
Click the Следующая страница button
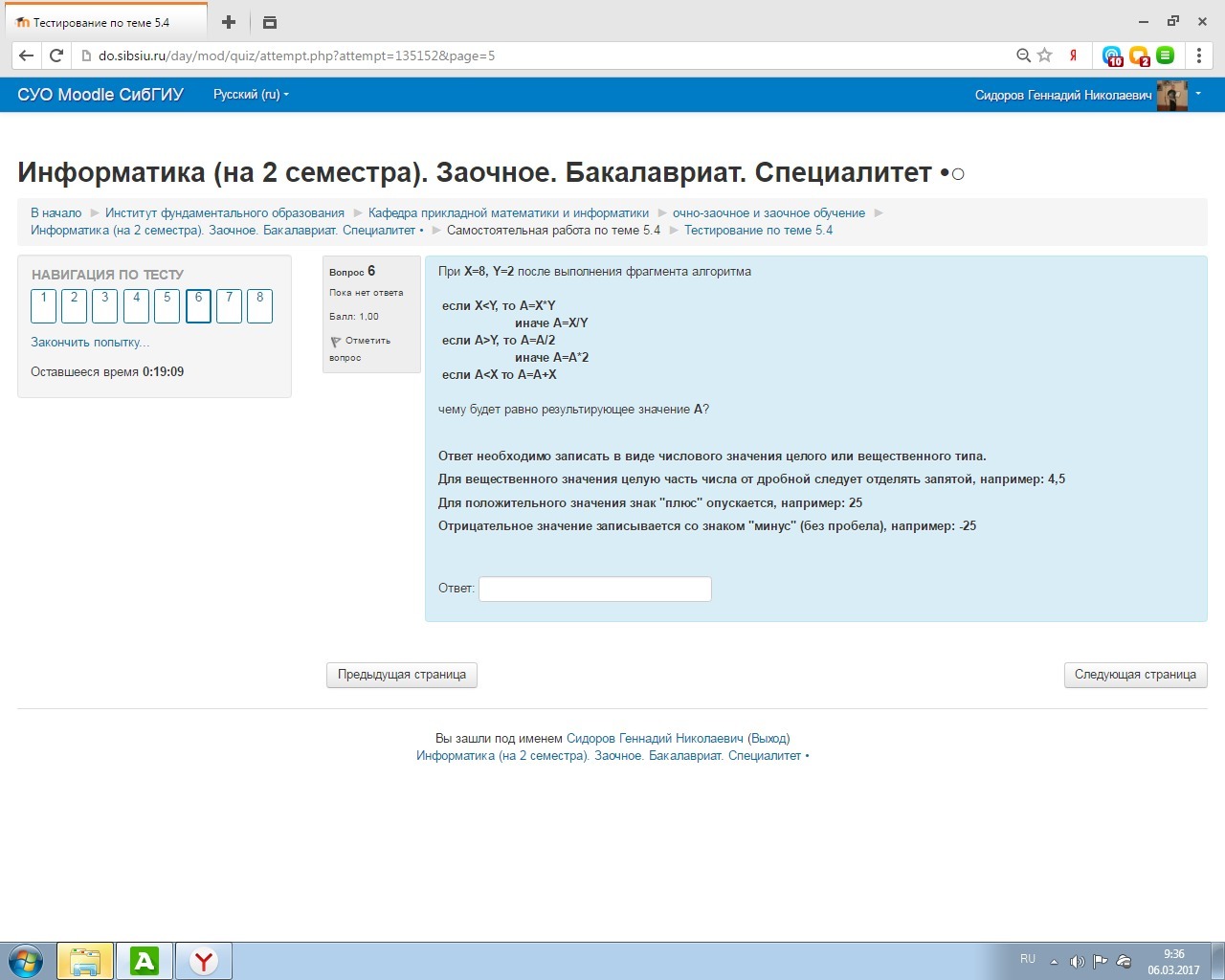coord(1135,675)
